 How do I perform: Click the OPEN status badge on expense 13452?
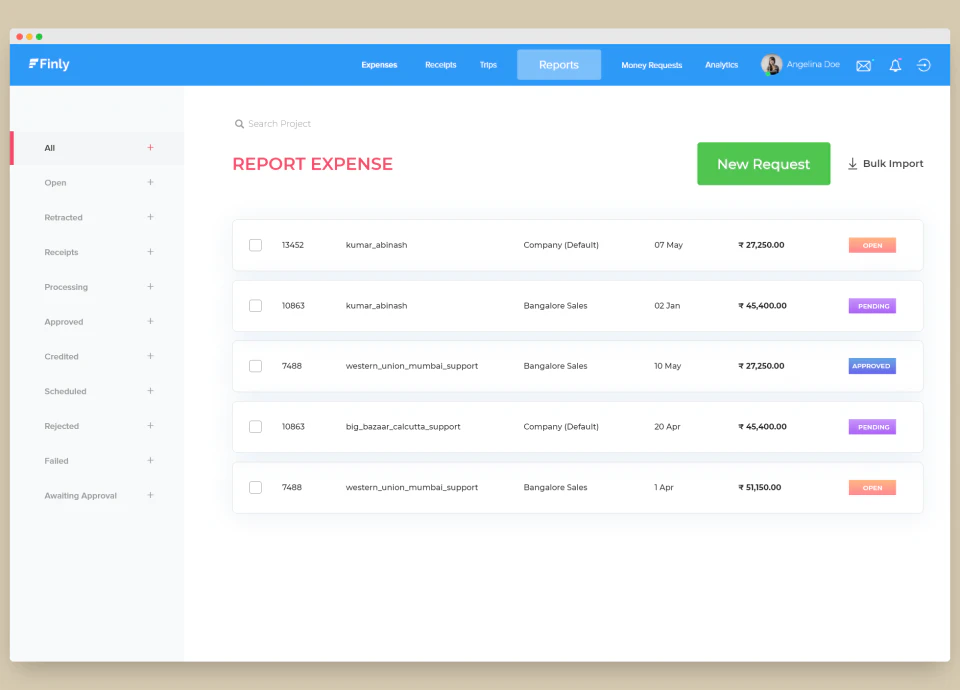coord(871,244)
